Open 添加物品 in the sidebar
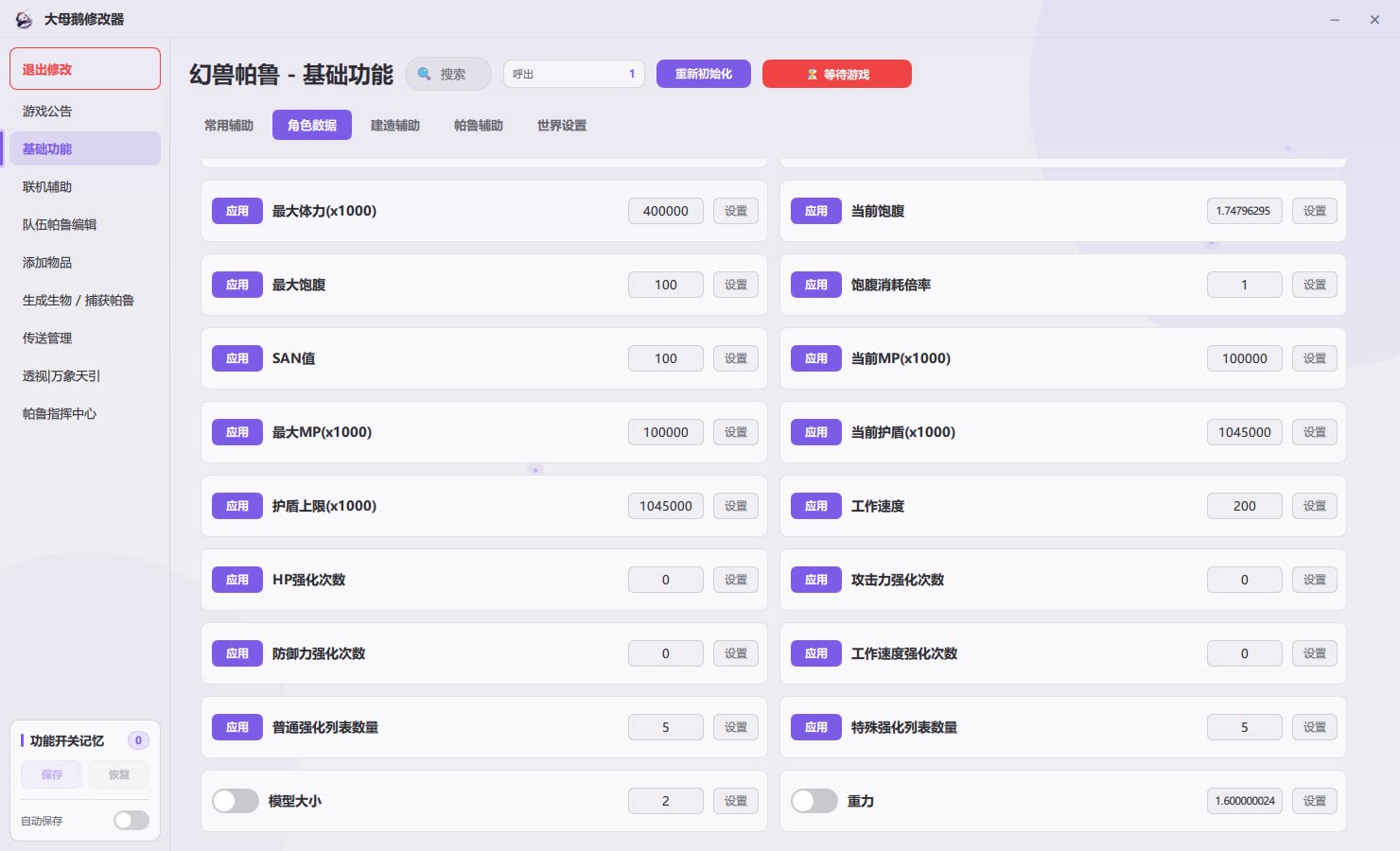 pyautogui.click(x=85, y=262)
